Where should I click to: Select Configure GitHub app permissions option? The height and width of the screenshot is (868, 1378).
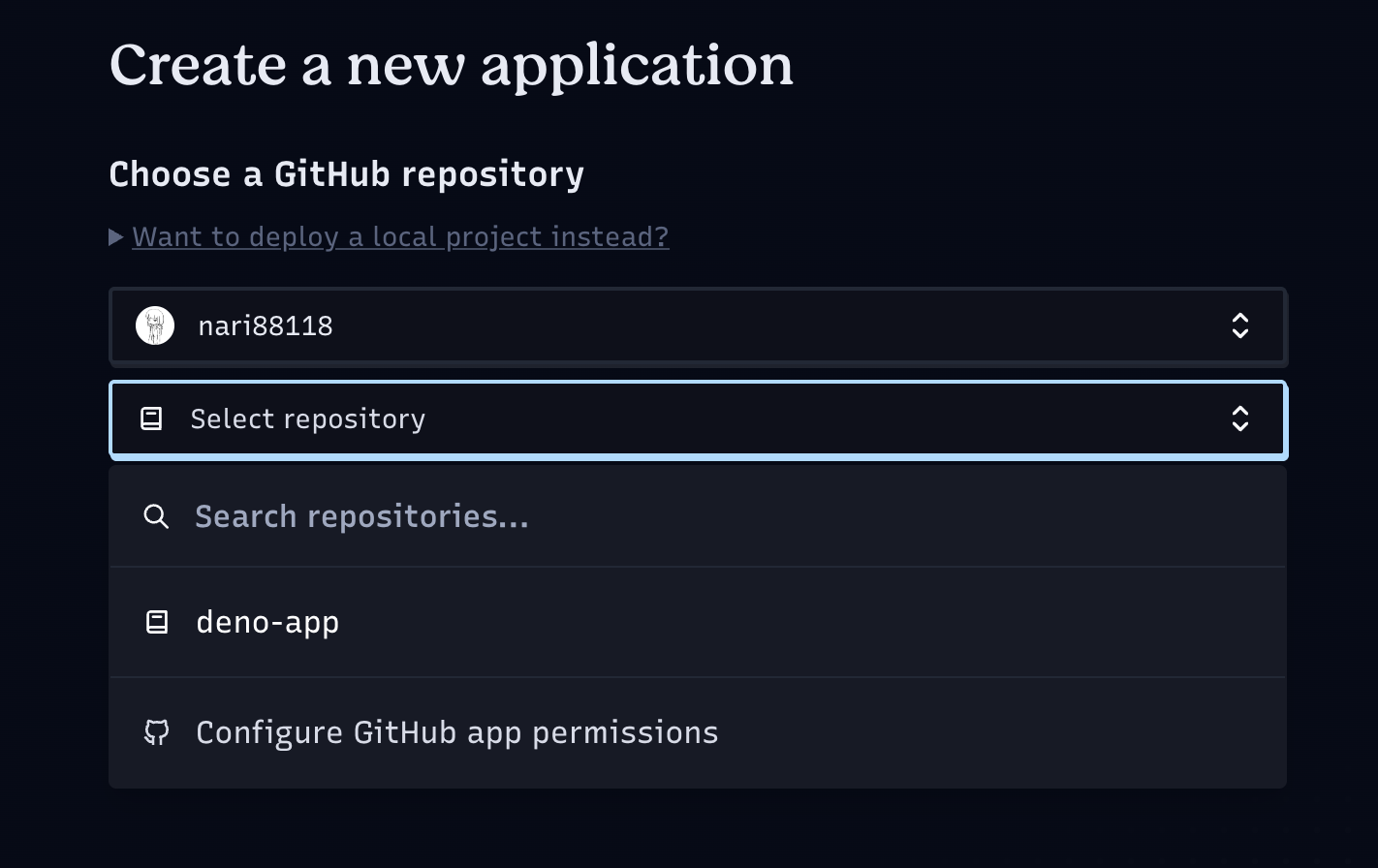[x=698, y=732]
